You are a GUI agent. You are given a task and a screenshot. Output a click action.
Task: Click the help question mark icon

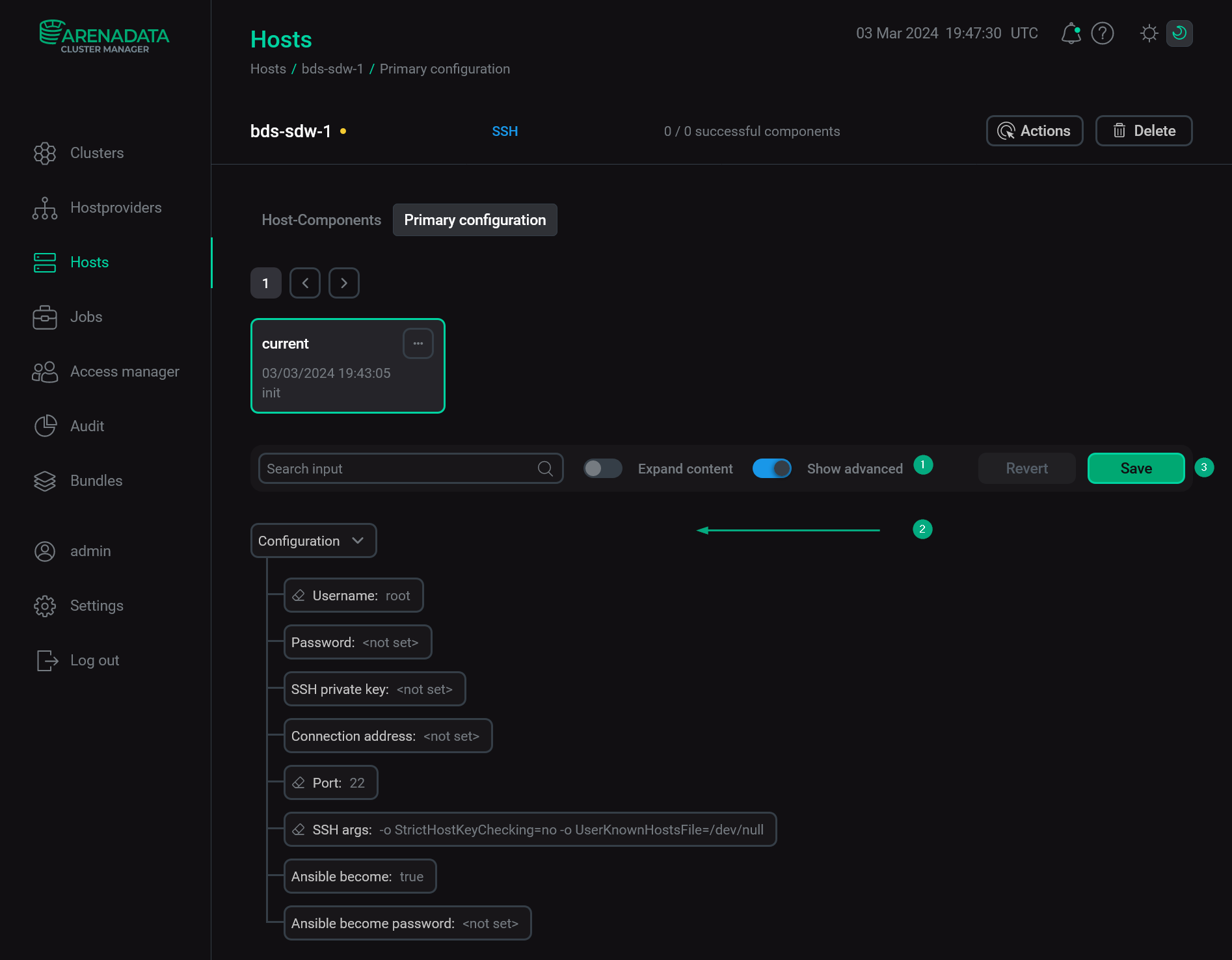click(1103, 33)
